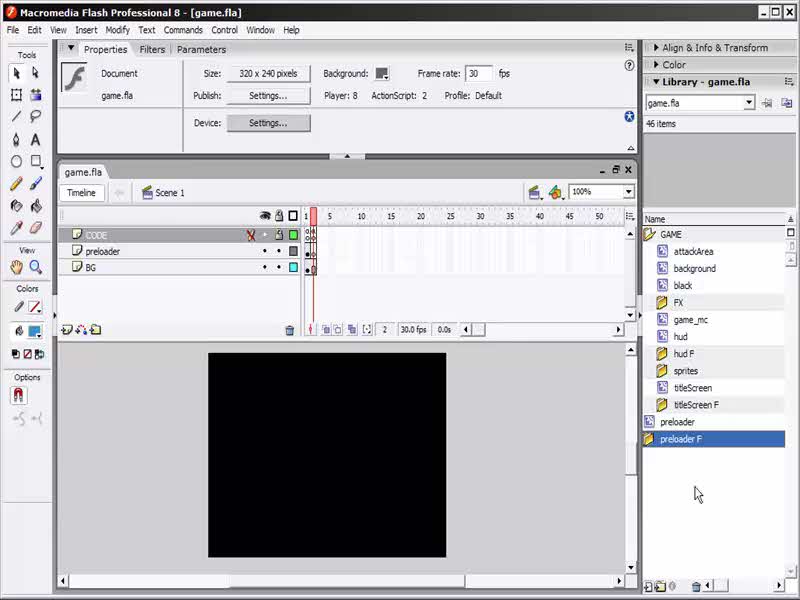
Task: Click the delete layer trash icon
Action: [x=290, y=330]
